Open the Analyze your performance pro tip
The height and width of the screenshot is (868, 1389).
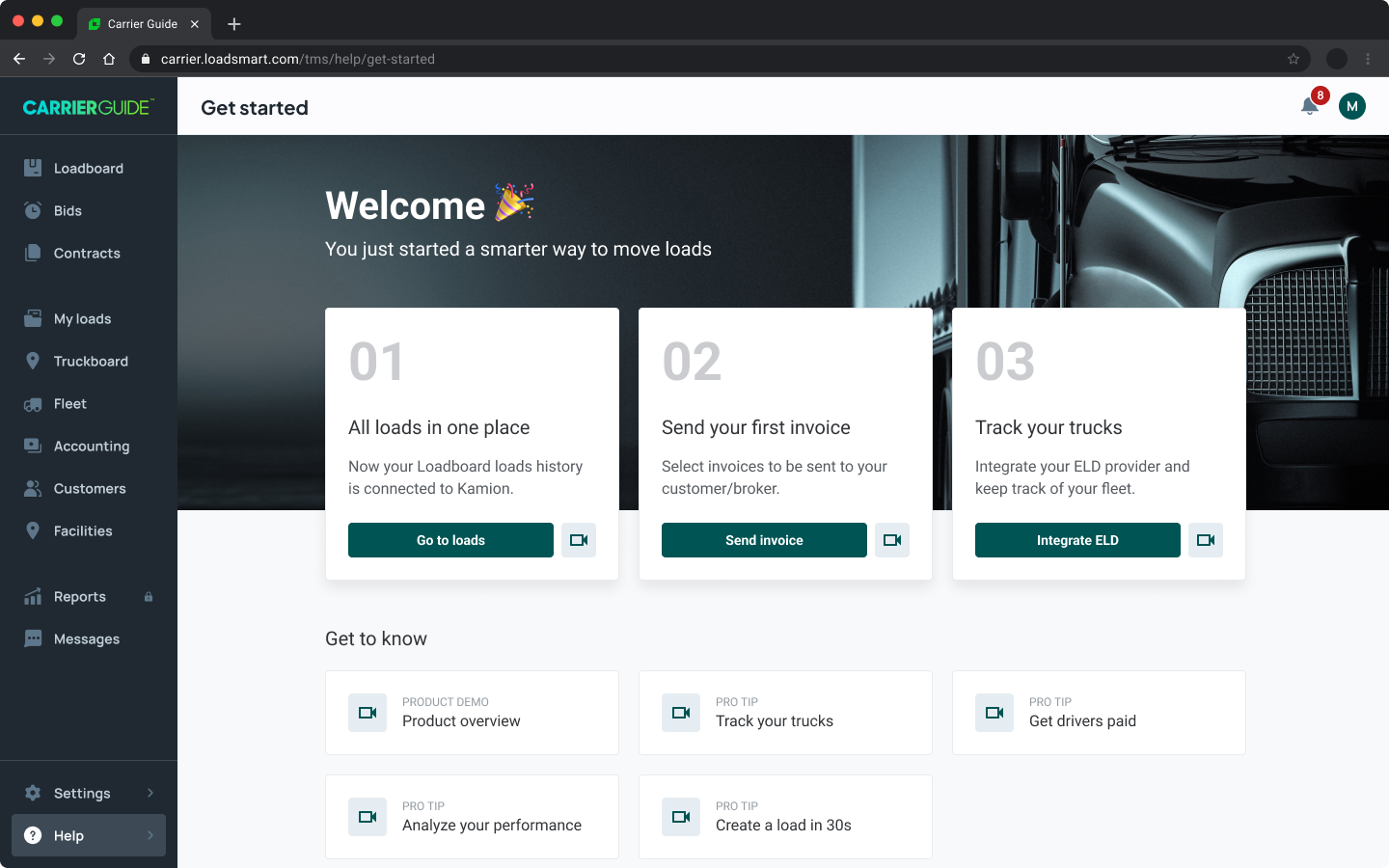(472, 817)
